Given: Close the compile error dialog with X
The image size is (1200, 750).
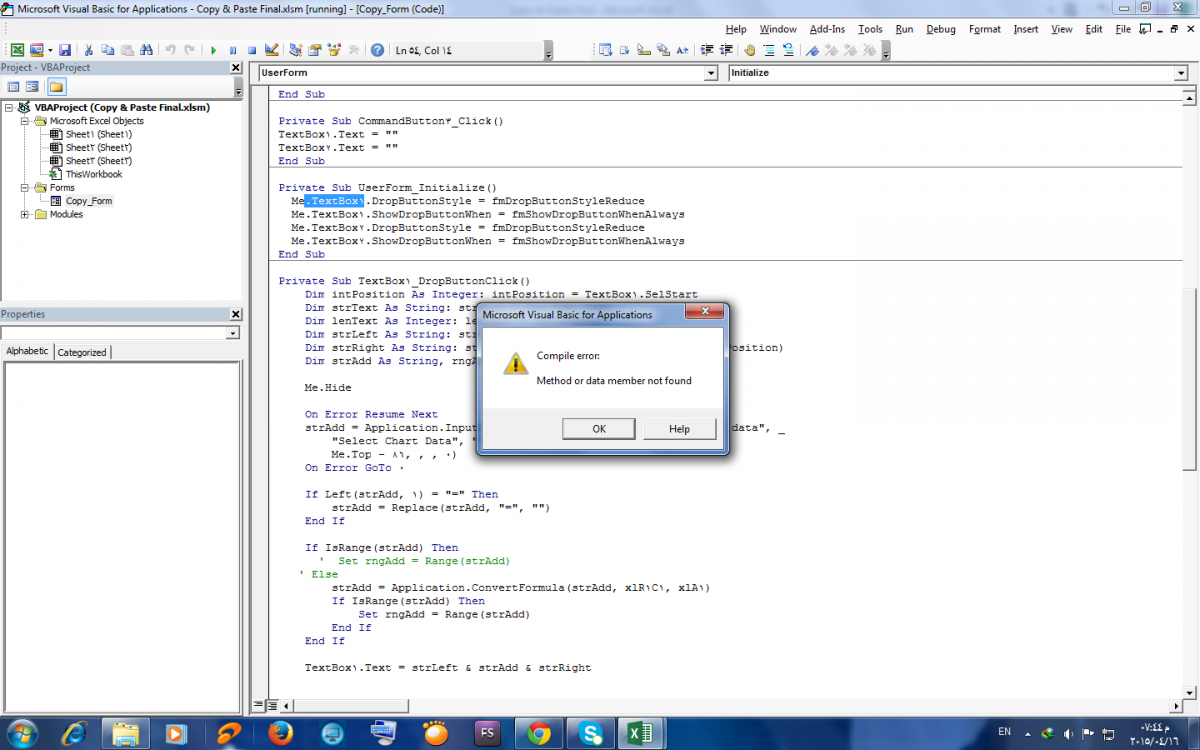Looking at the screenshot, I should [x=704, y=313].
